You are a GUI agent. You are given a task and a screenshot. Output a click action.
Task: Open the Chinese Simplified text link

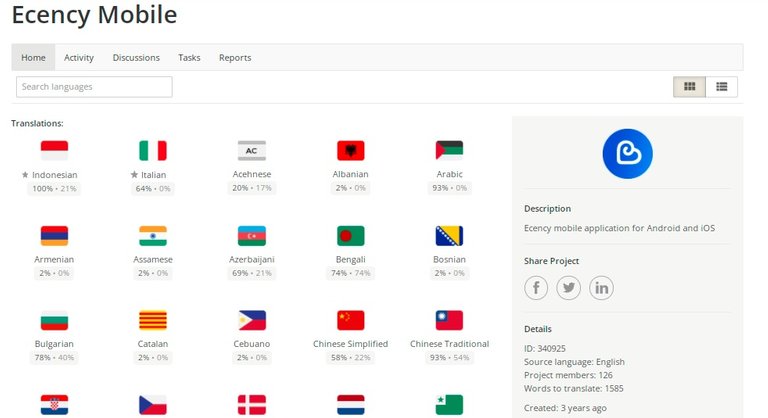[351, 344]
